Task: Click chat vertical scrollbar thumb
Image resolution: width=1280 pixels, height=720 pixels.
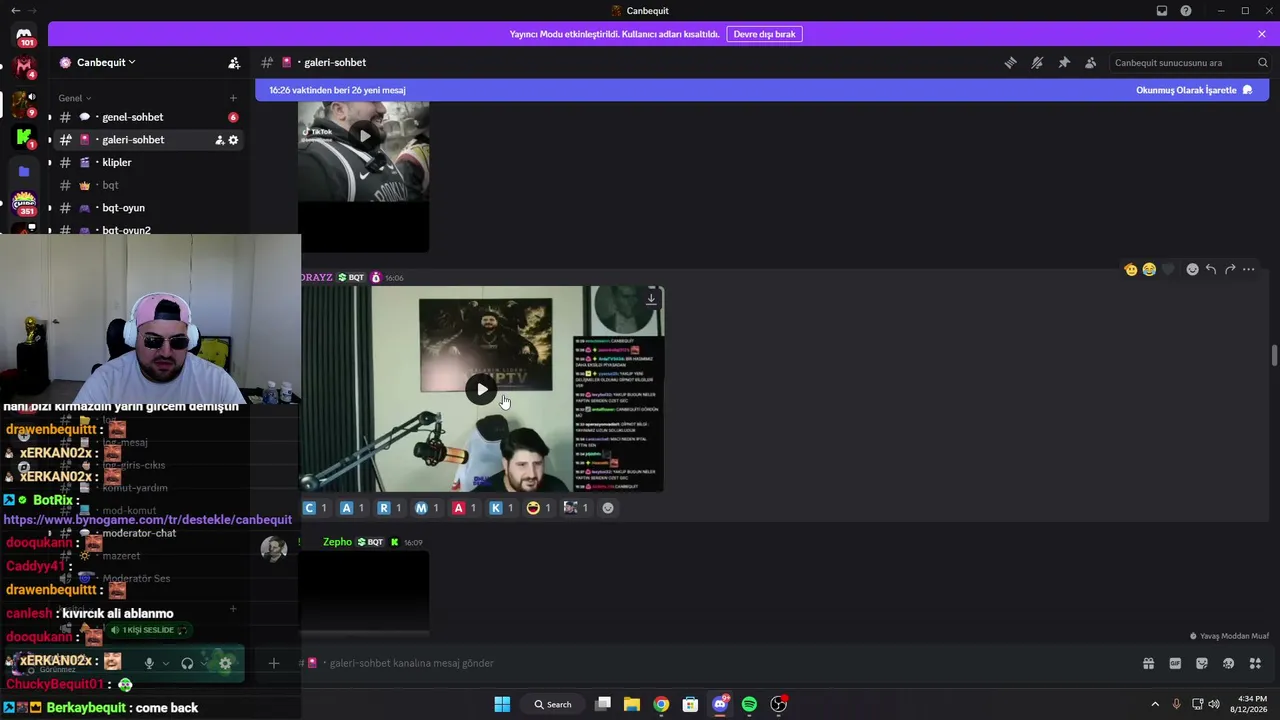Action: (x=1273, y=356)
